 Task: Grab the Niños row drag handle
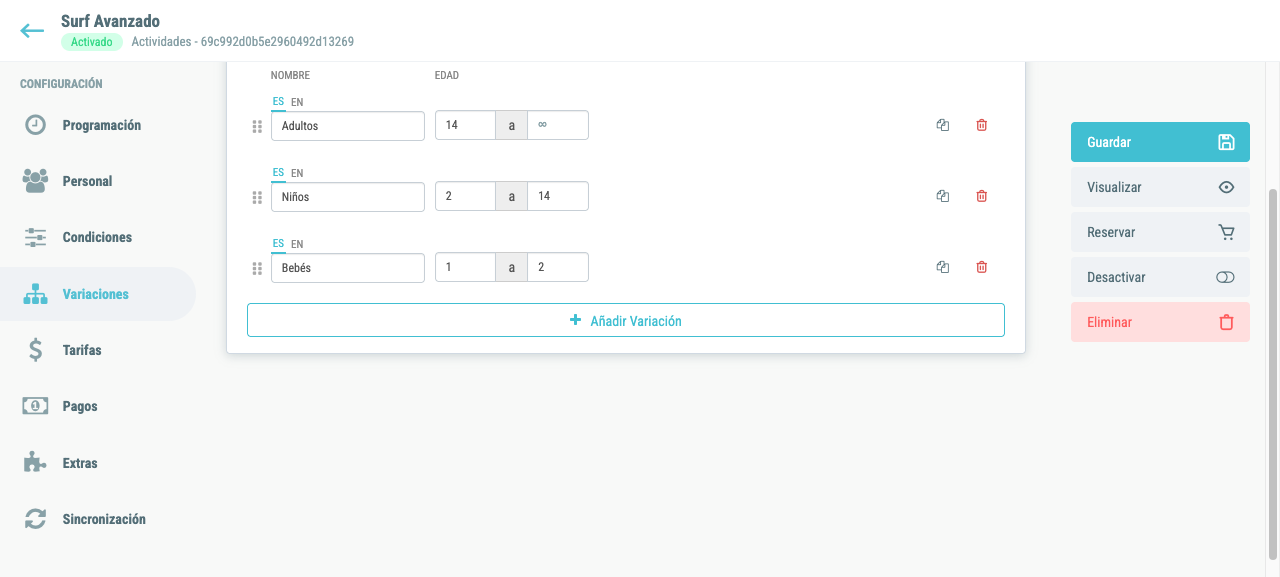257,197
